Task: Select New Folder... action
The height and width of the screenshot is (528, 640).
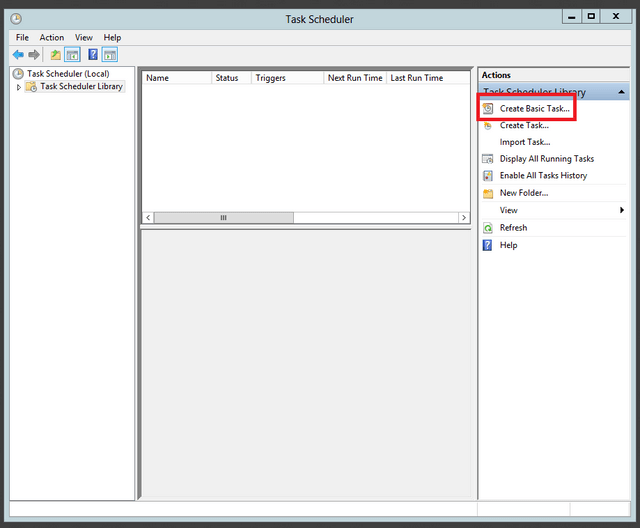Action: (524, 193)
